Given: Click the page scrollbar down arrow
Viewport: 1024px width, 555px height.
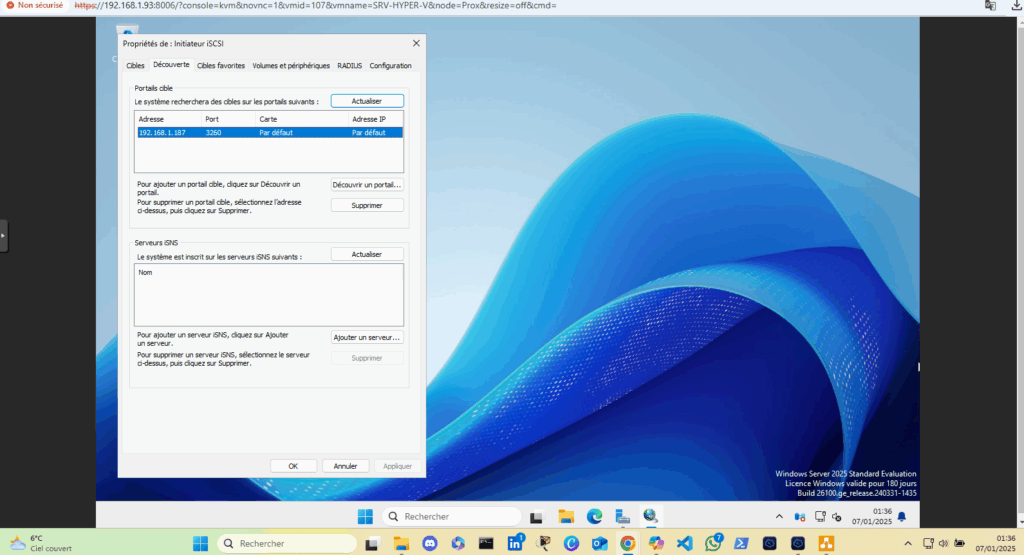Looking at the screenshot, I should click(x=1020, y=522).
